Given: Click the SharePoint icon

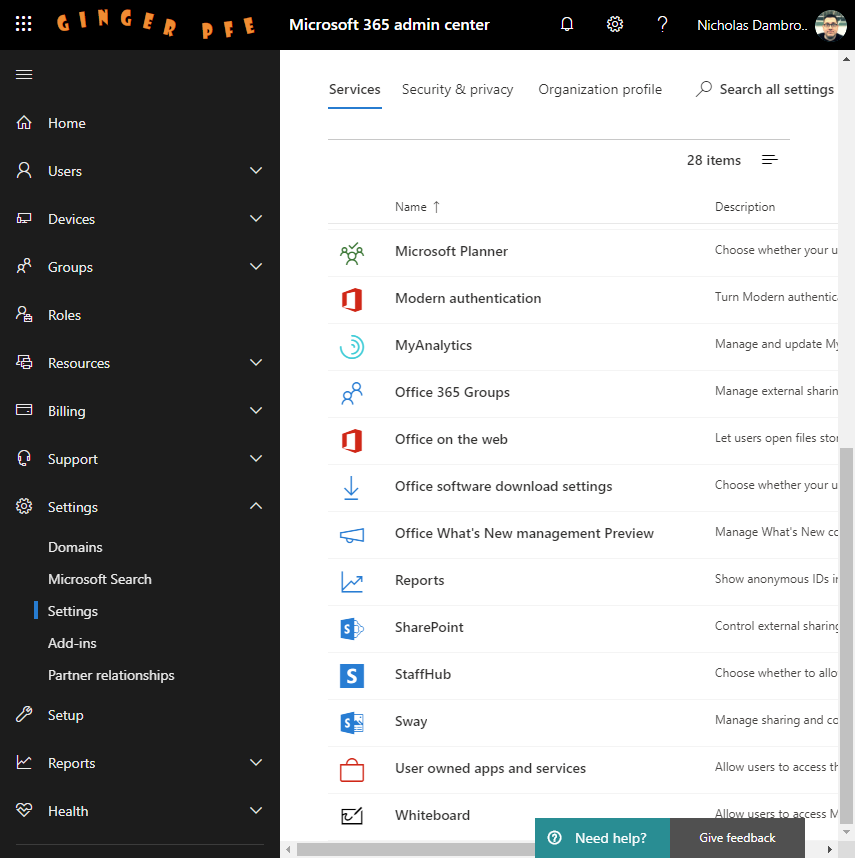Looking at the screenshot, I should (x=352, y=627).
